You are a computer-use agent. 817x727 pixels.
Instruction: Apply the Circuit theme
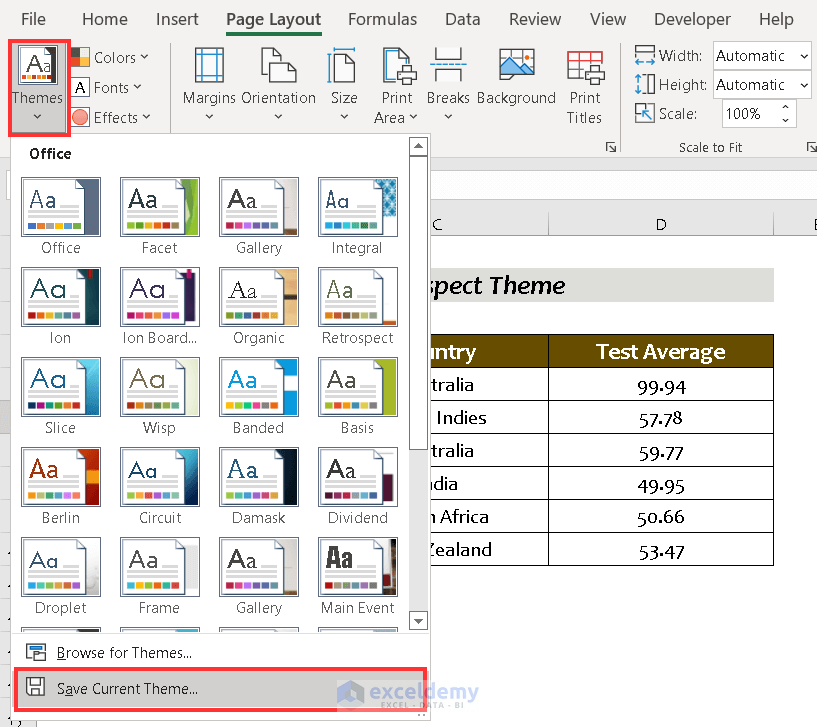pos(159,486)
